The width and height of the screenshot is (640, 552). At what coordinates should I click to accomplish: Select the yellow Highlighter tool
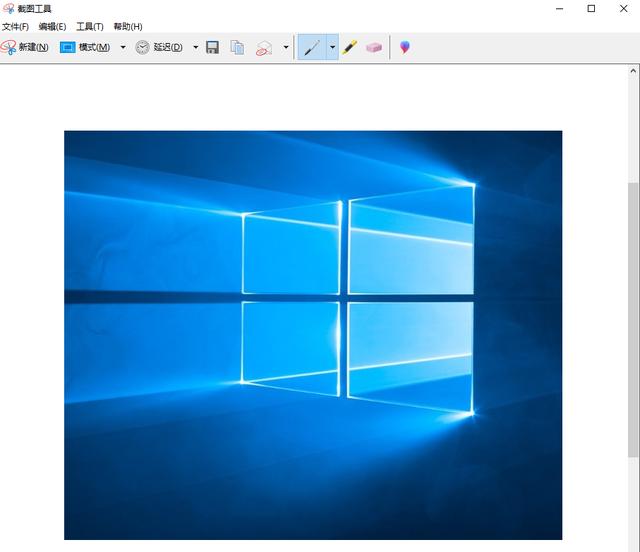[349, 47]
